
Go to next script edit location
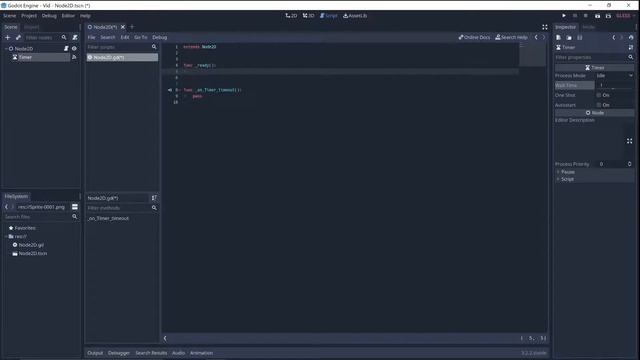(544, 37)
